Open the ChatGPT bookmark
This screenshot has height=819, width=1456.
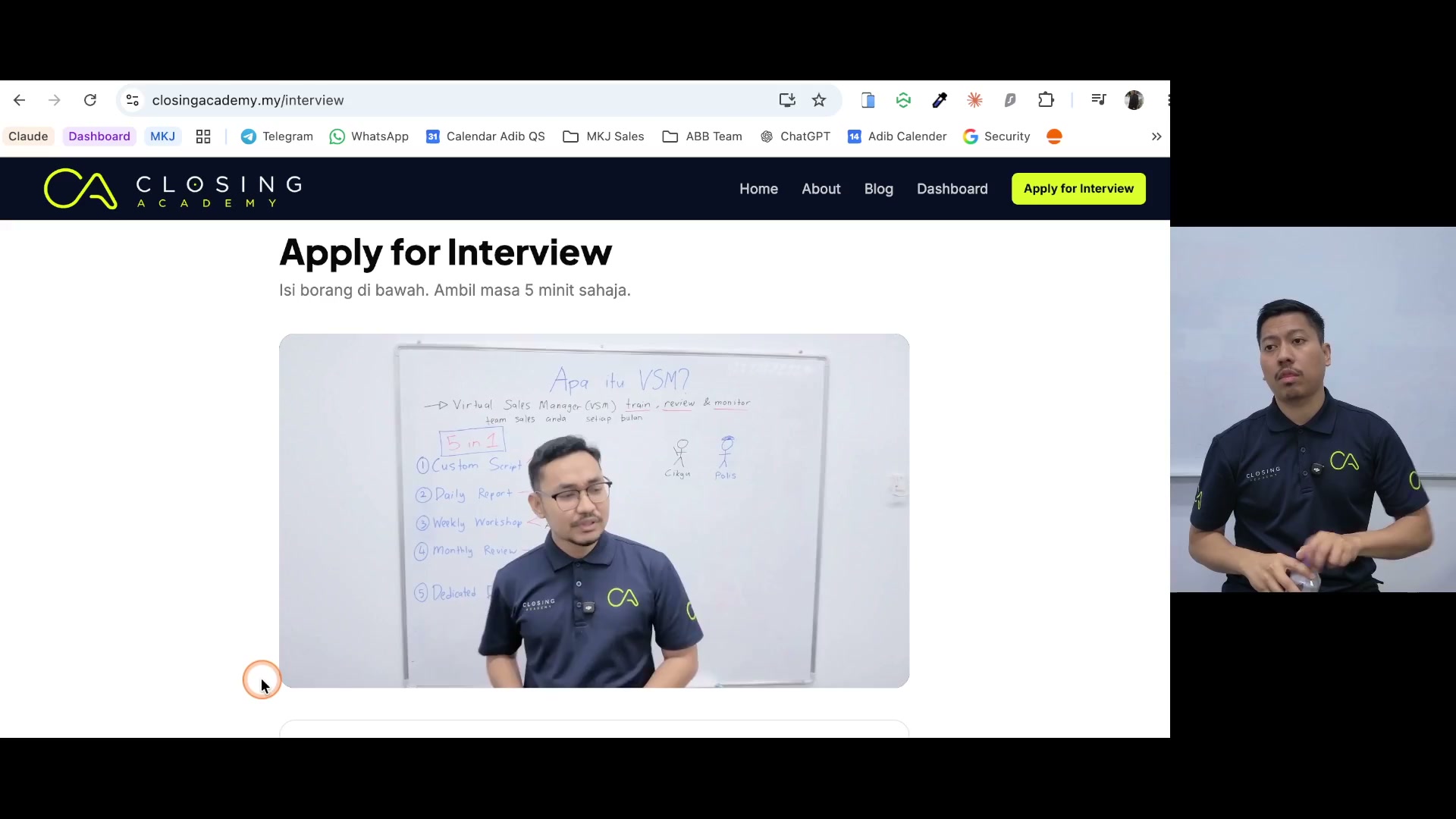click(x=795, y=136)
